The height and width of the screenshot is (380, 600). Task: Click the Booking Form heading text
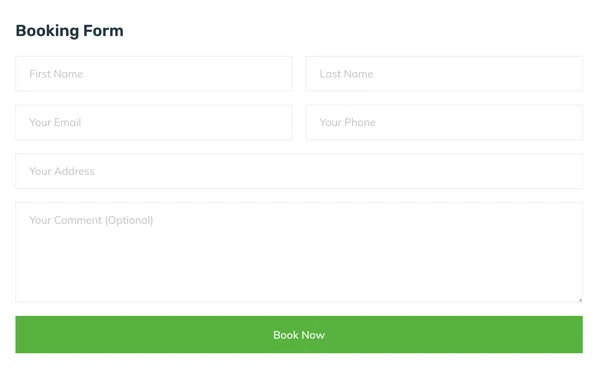pyautogui.click(x=69, y=31)
